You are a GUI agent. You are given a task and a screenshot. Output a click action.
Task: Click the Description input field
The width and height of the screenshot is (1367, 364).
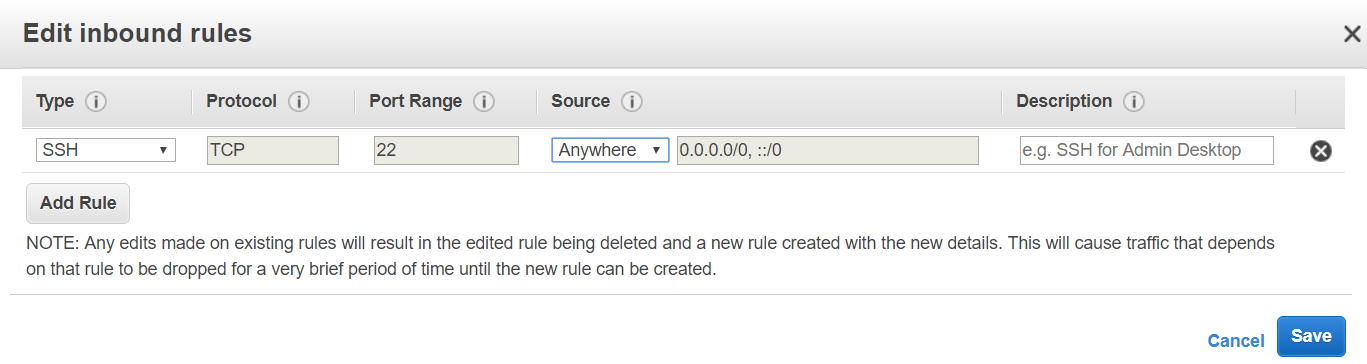point(1147,150)
